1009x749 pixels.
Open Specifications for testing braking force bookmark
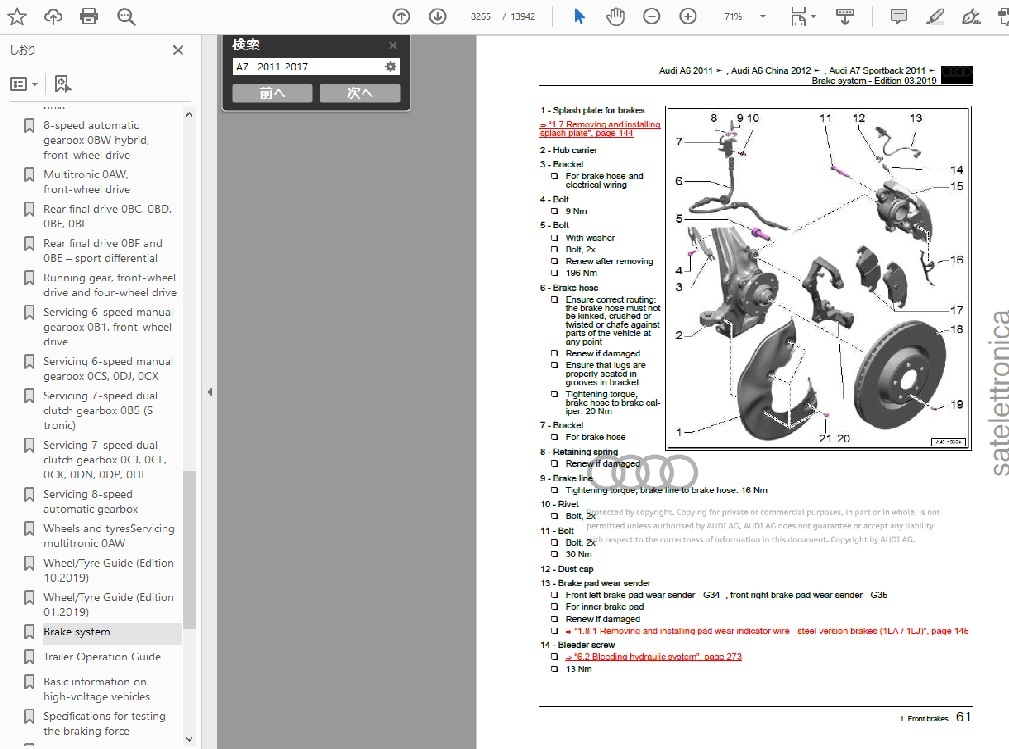(x=104, y=724)
